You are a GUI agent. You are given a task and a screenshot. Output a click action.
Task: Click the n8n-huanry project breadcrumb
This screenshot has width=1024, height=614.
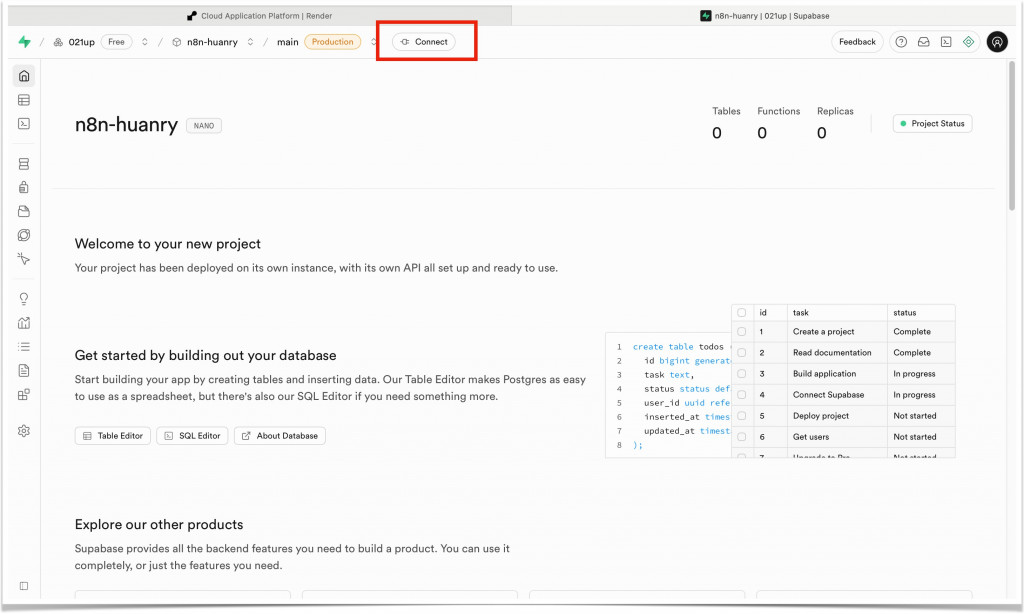(212, 42)
